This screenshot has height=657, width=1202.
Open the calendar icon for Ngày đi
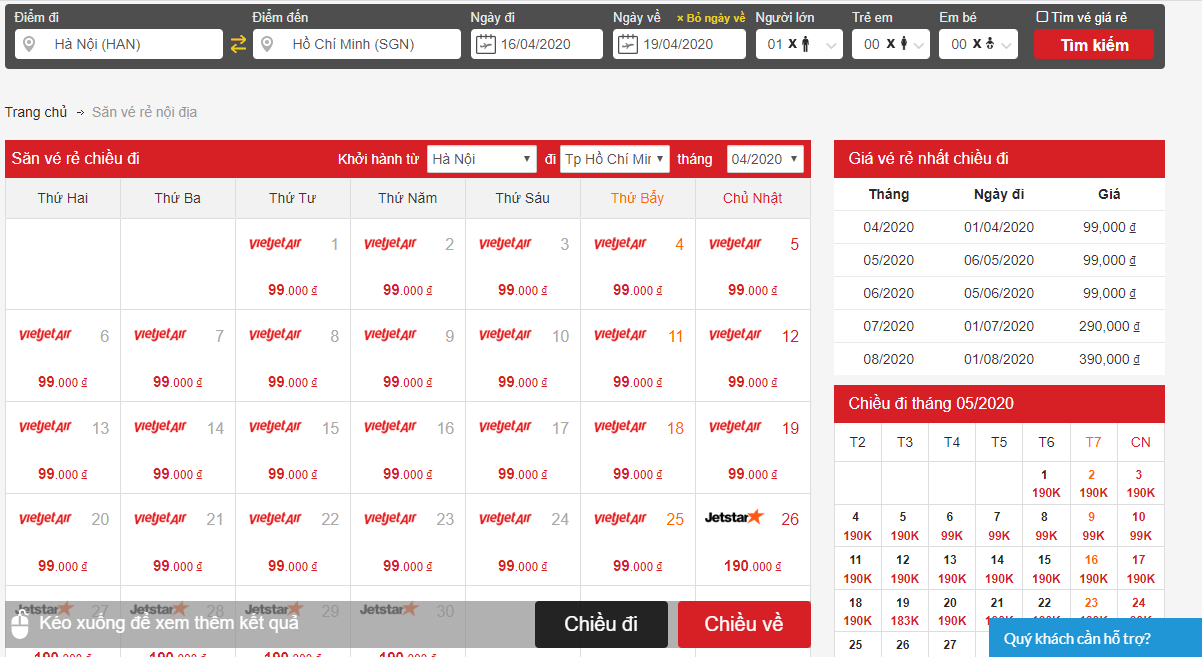485,44
